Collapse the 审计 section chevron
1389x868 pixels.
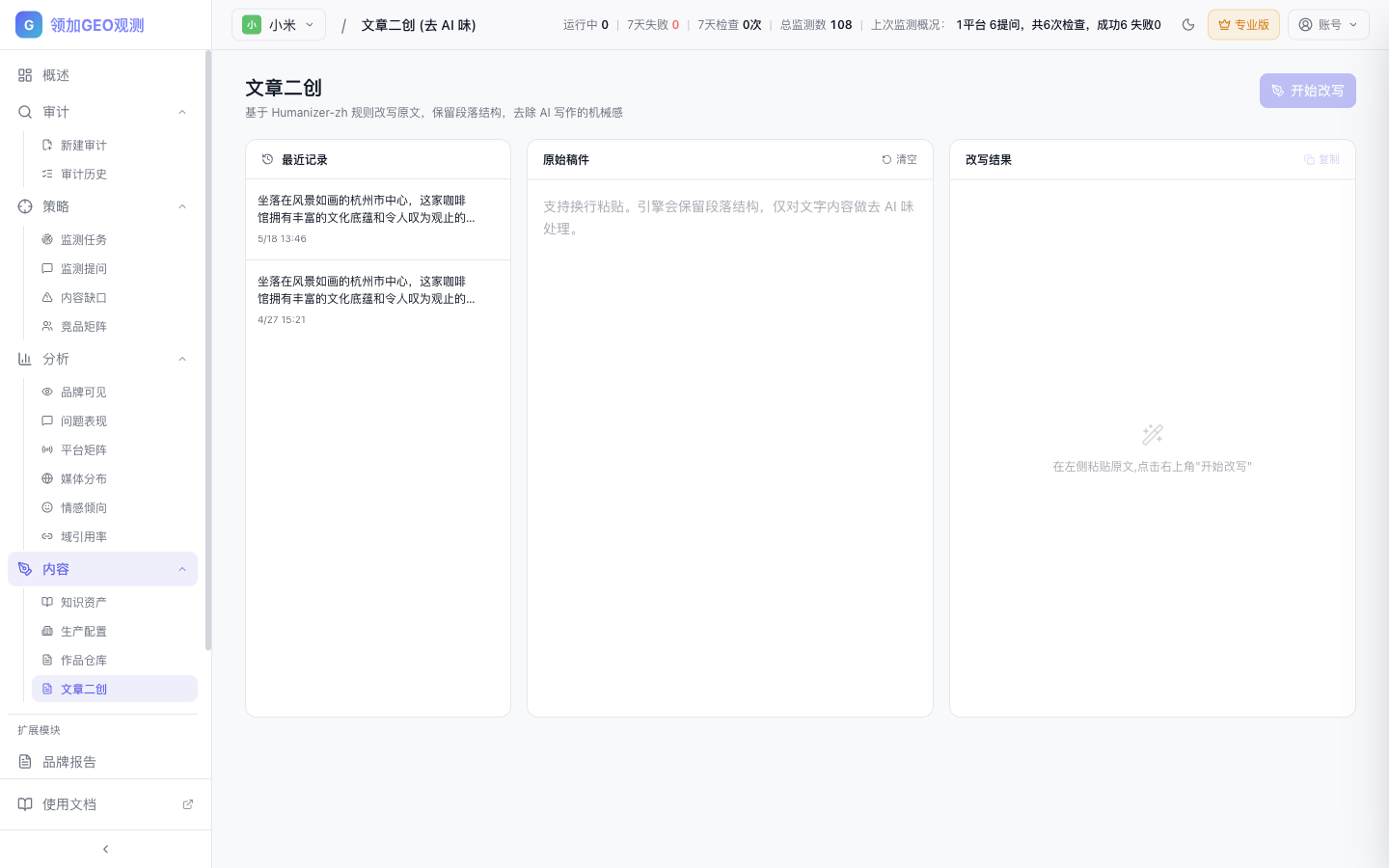coord(182,112)
